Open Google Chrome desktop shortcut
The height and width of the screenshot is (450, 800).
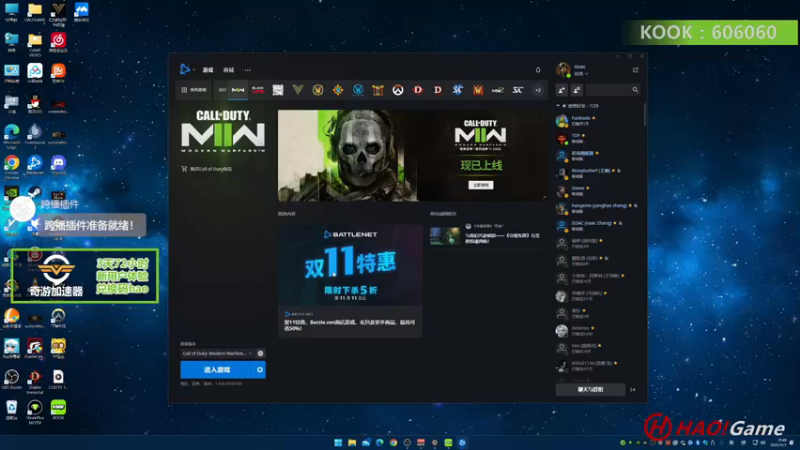(12, 165)
